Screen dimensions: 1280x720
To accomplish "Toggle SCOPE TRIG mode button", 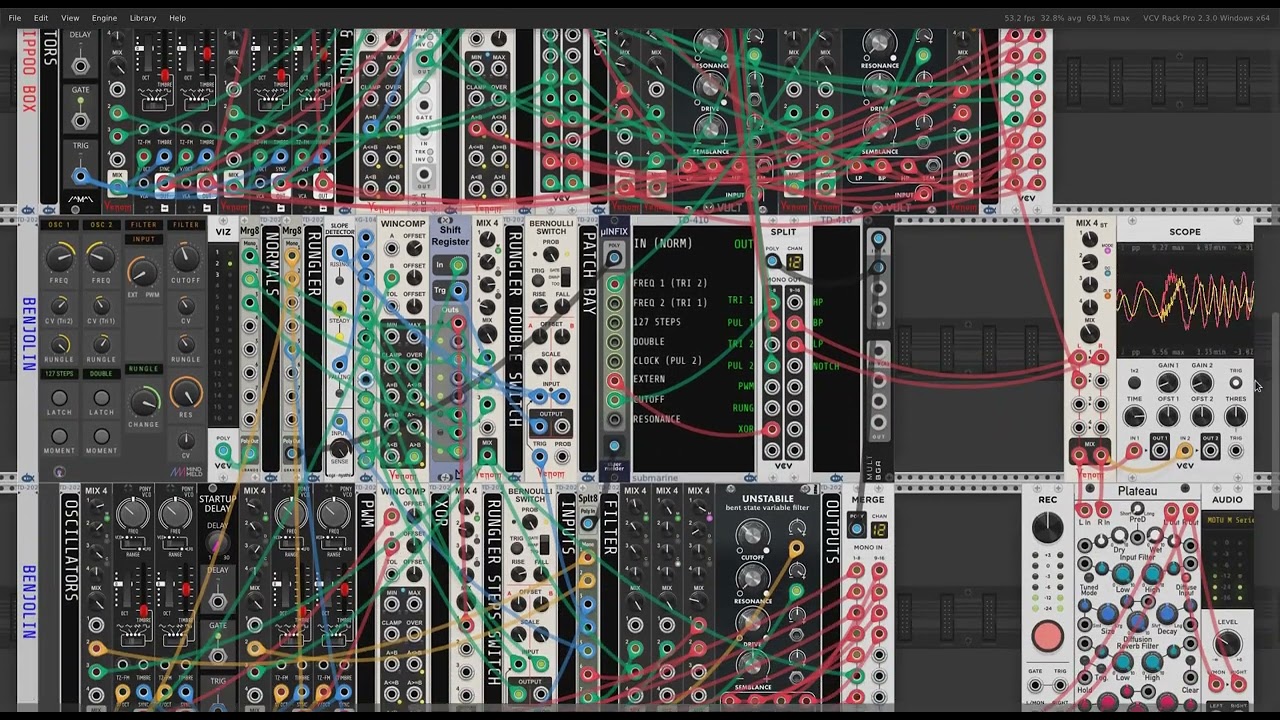I will (1236, 383).
